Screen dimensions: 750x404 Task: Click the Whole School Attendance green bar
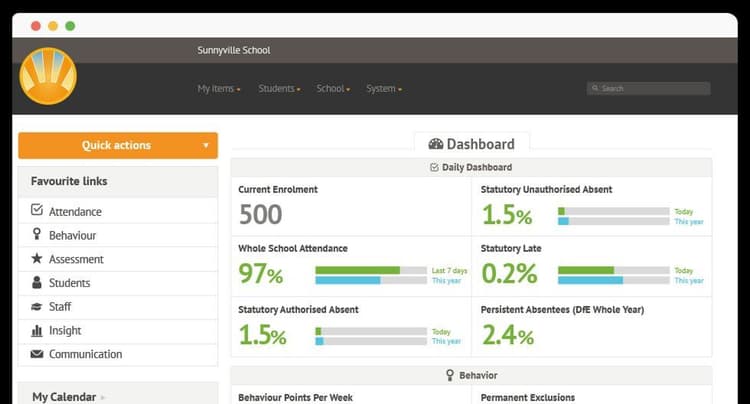point(357,270)
